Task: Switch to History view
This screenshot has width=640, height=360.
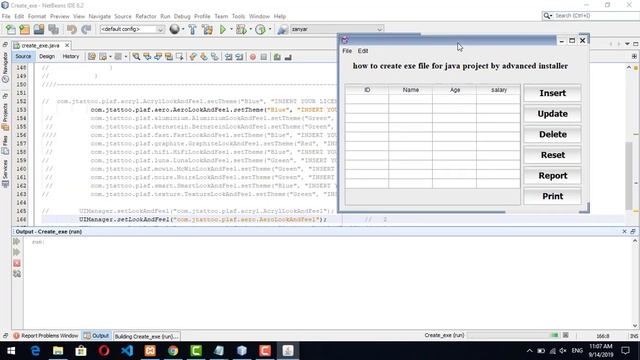Action: [x=71, y=56]
